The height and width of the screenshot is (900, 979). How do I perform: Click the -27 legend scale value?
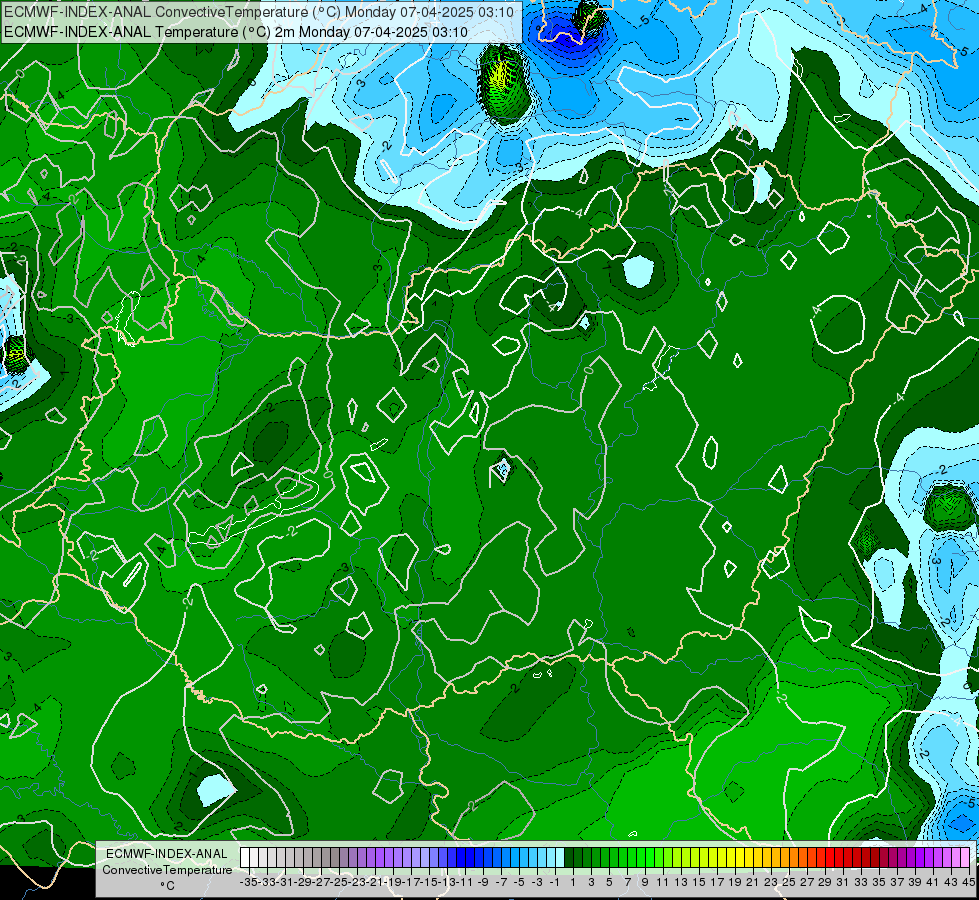tap(322, 882)
